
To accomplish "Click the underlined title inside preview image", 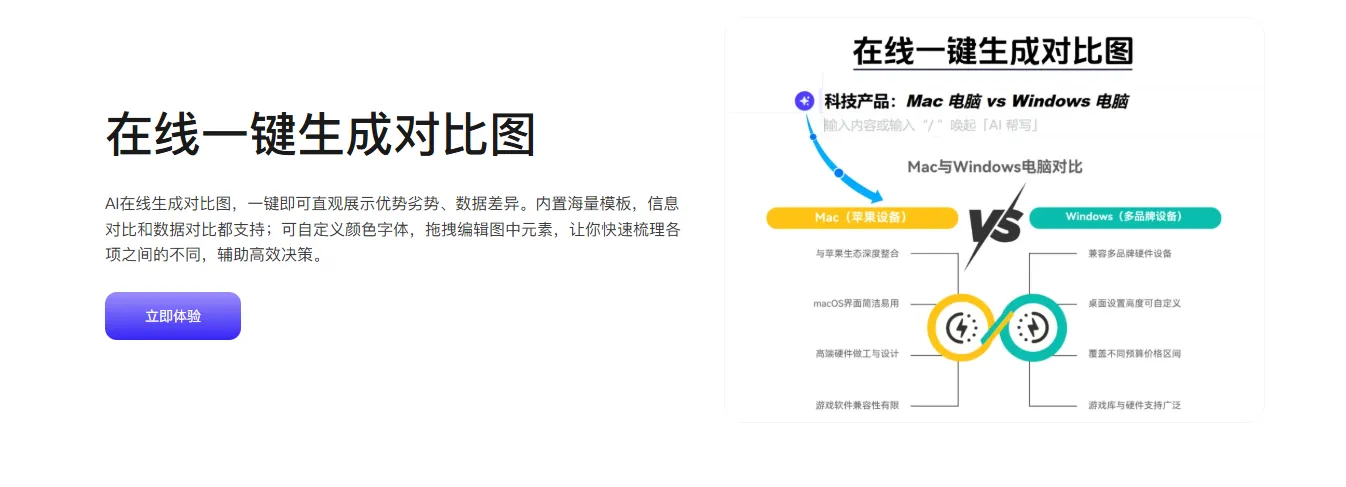I will coord(992,51).
